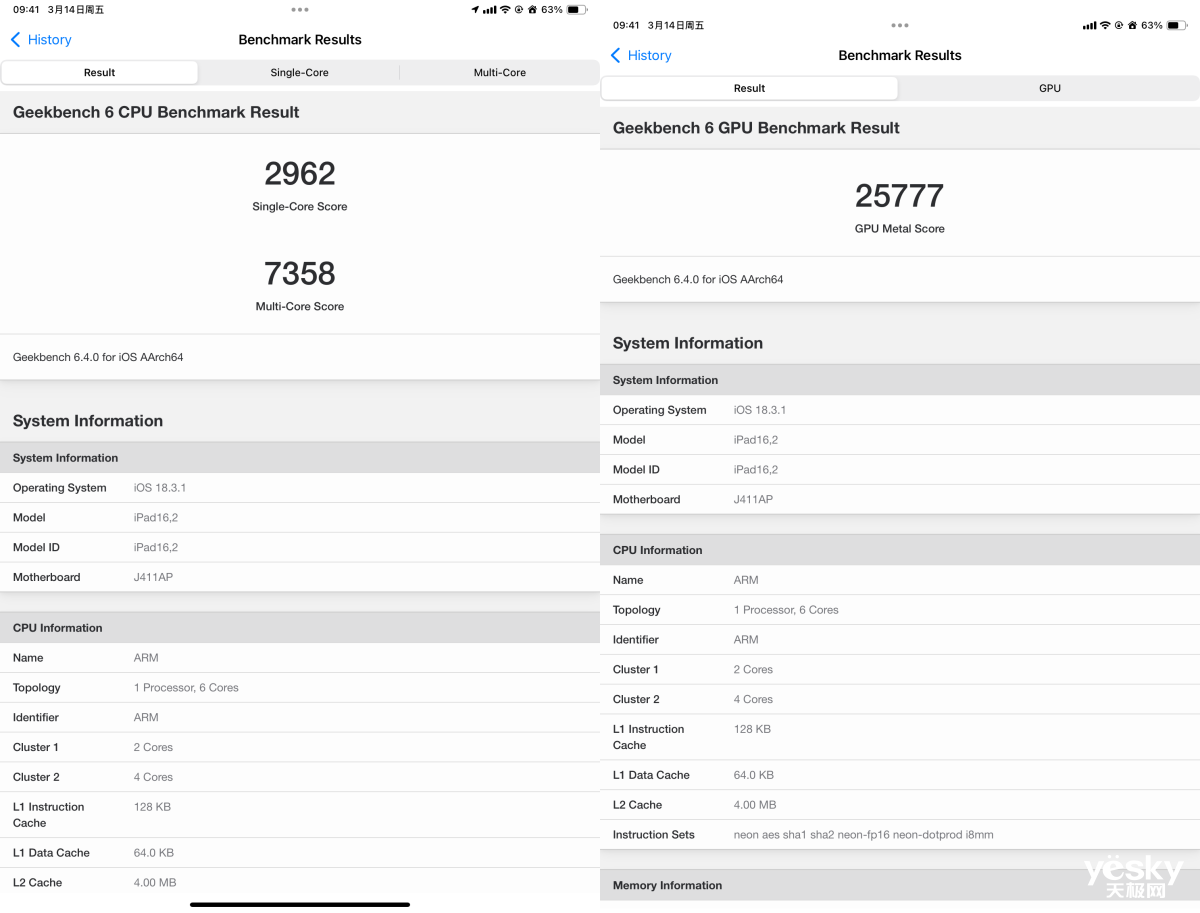The height and width of the screenshot is (913, 1200).
Task: Tap the back chevron on the CPU results screen
Action: pyautogui.click(x=15, y=40)
